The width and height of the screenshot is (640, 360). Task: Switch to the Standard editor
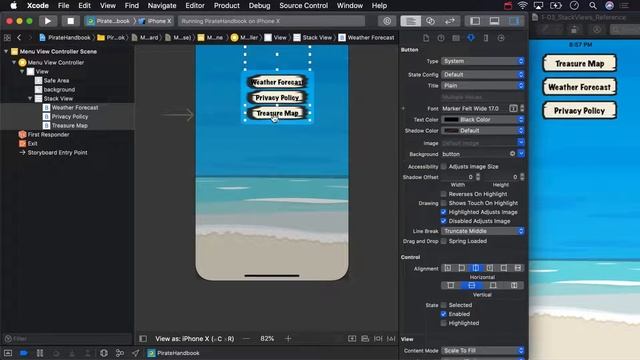point(411,21)
